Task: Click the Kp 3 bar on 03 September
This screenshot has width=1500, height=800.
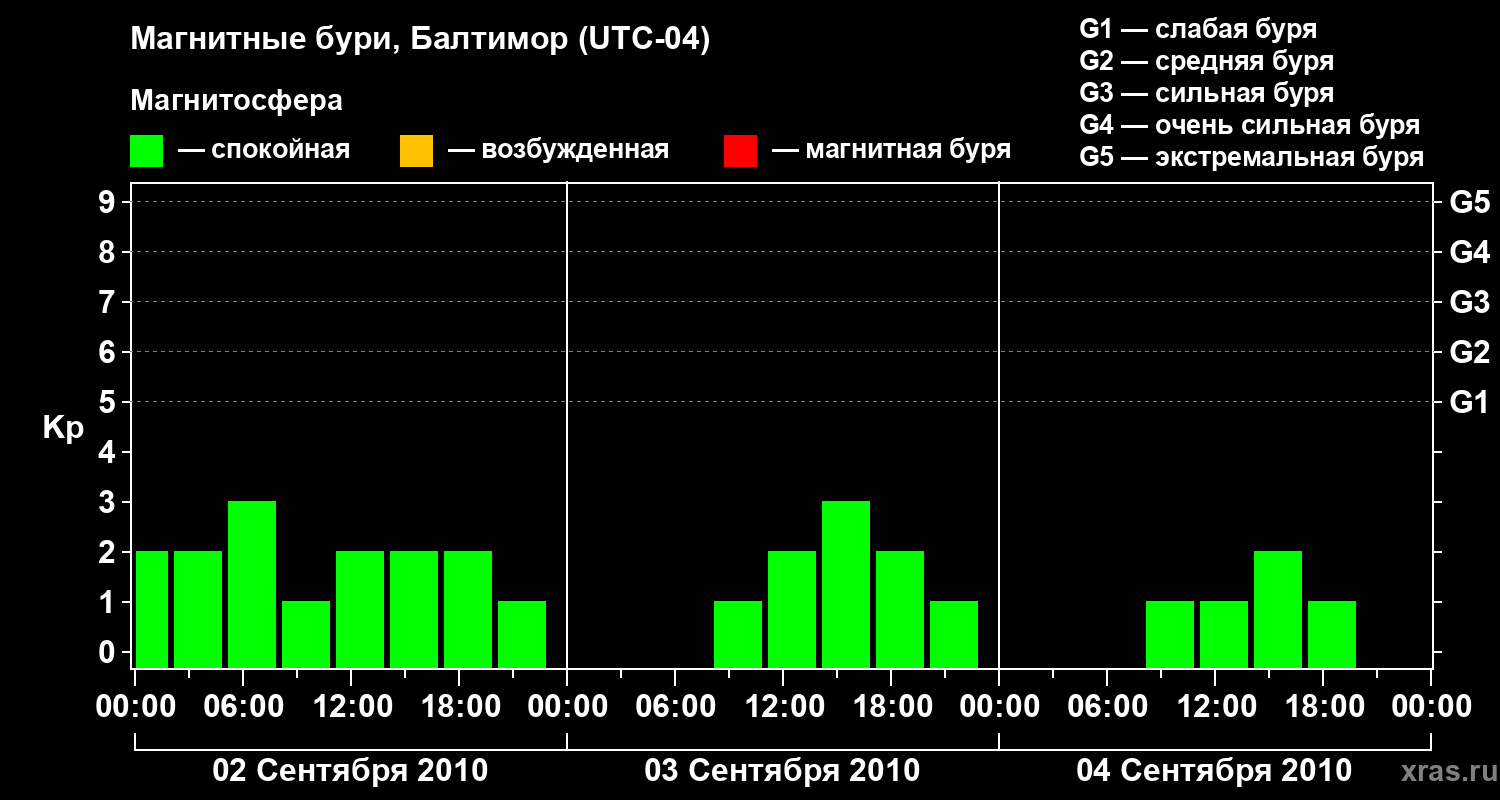Action: (x=846, y=585)
